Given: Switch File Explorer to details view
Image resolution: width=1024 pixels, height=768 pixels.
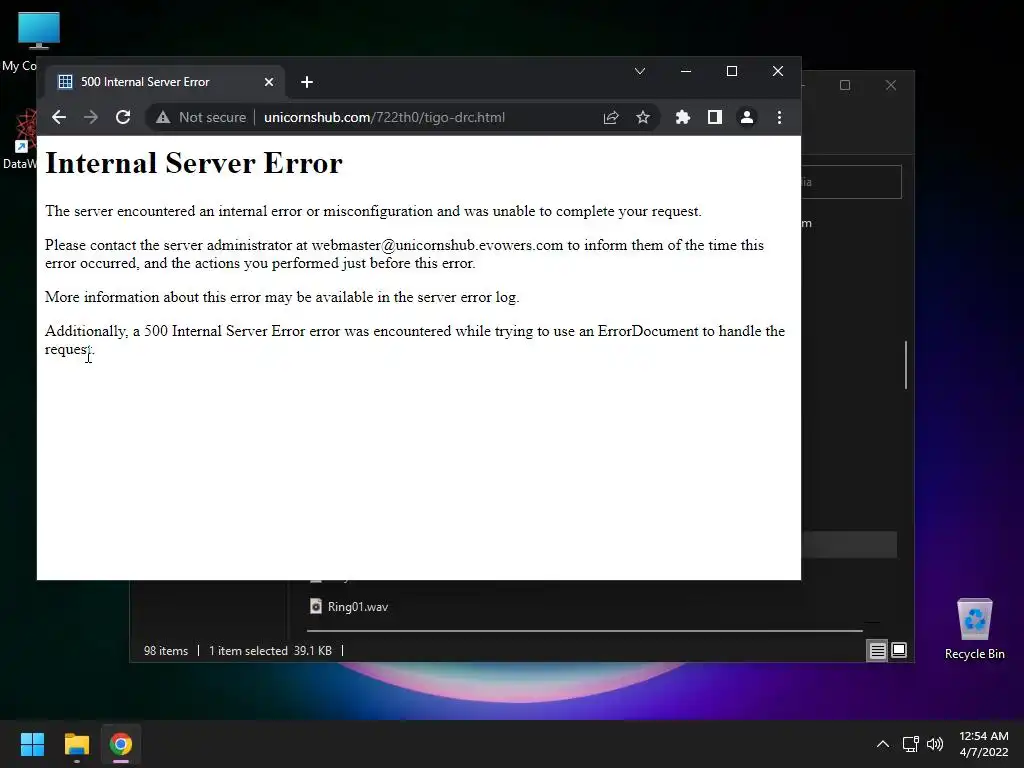Looking at the screenshot, I should pyautogui.click(x=877, y=650).
